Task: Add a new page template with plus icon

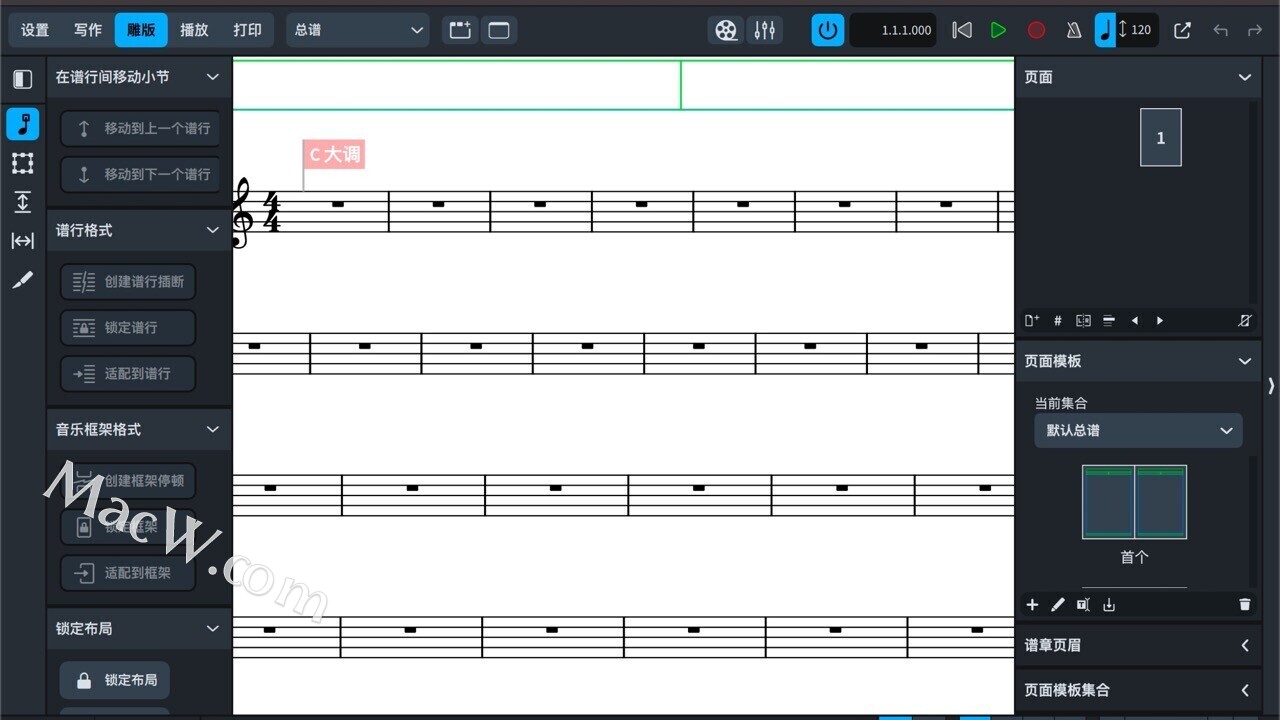Action: click(1033, 605)
